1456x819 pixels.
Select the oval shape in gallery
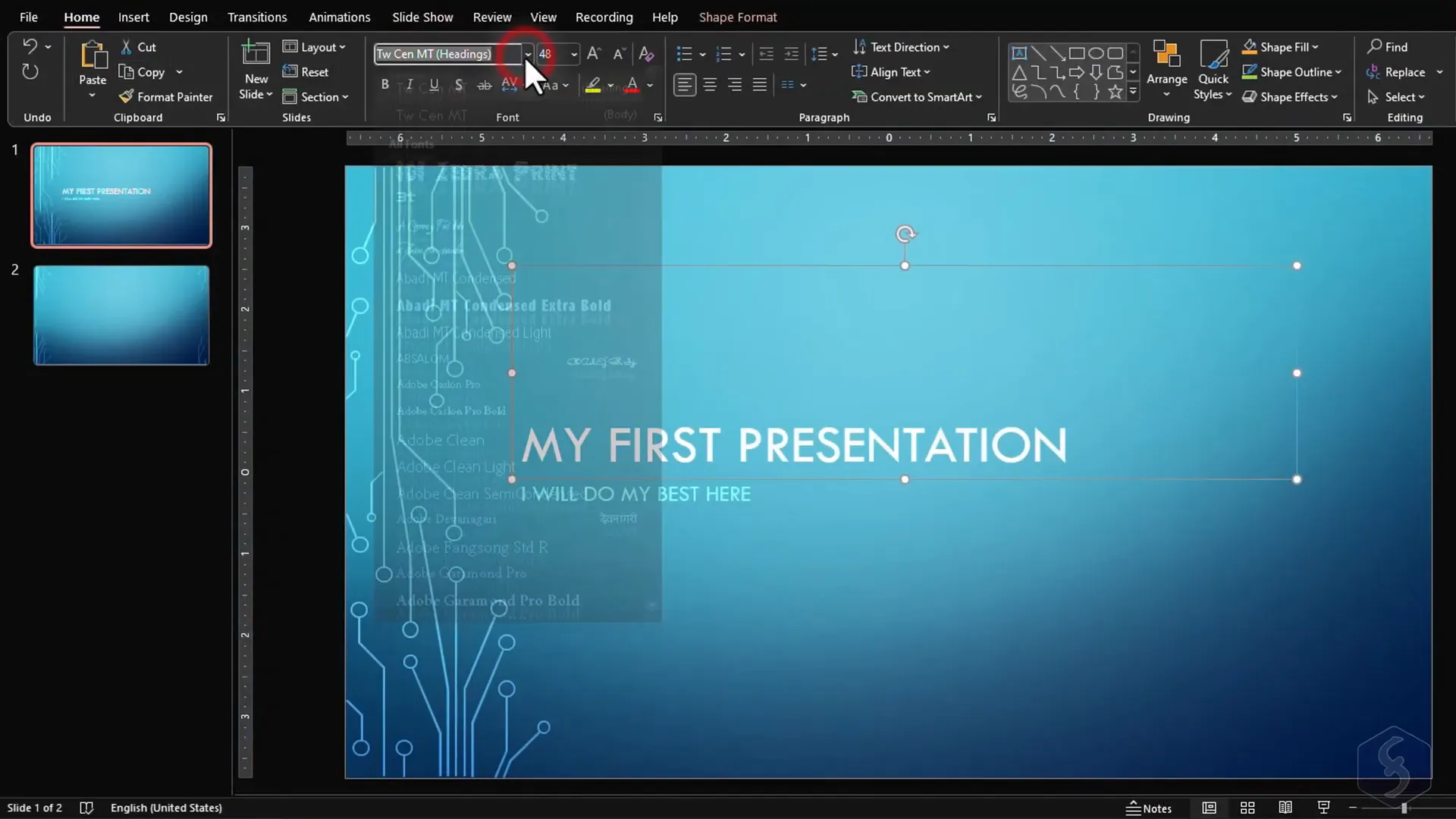click(x=1096, y=53)
